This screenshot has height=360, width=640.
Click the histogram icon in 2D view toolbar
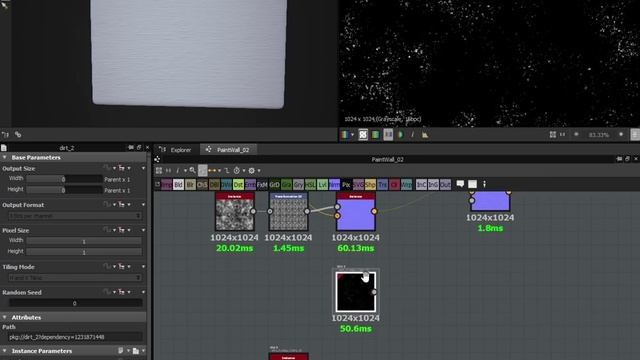click(x=425, y=134)
